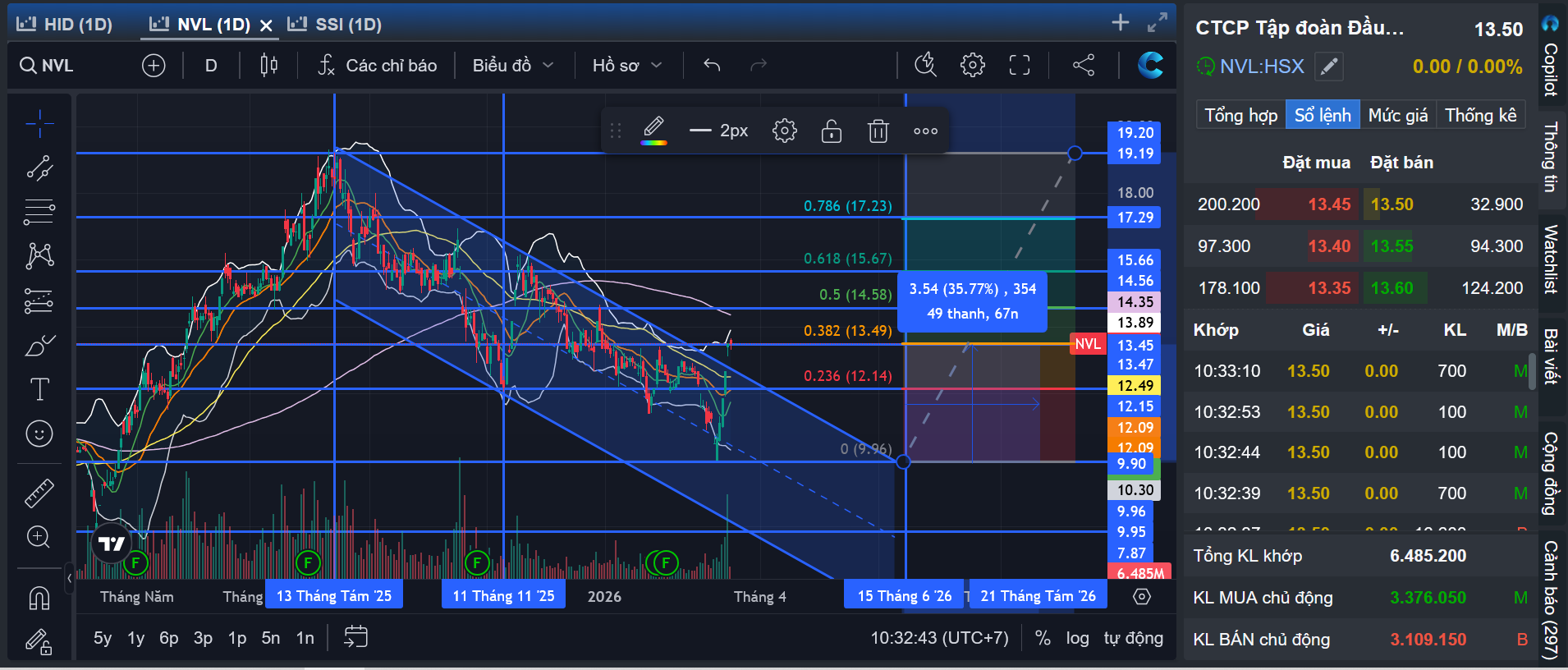1568x670 pixels.
Task: Open Các chỉ báo indicators
Action: point(378,66)
